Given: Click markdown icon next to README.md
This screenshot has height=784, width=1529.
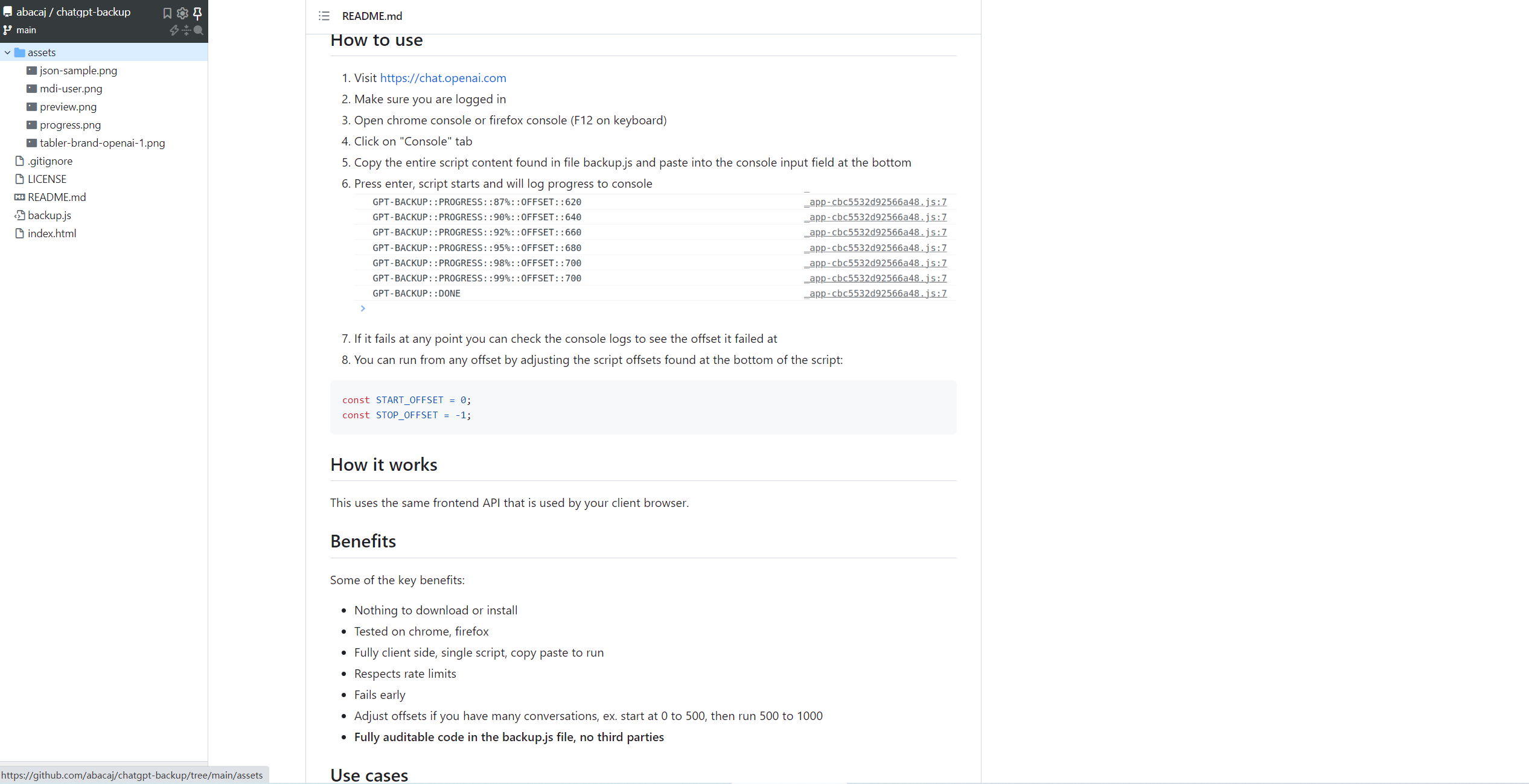Looking at the screenshot, I should pos(20,197).
